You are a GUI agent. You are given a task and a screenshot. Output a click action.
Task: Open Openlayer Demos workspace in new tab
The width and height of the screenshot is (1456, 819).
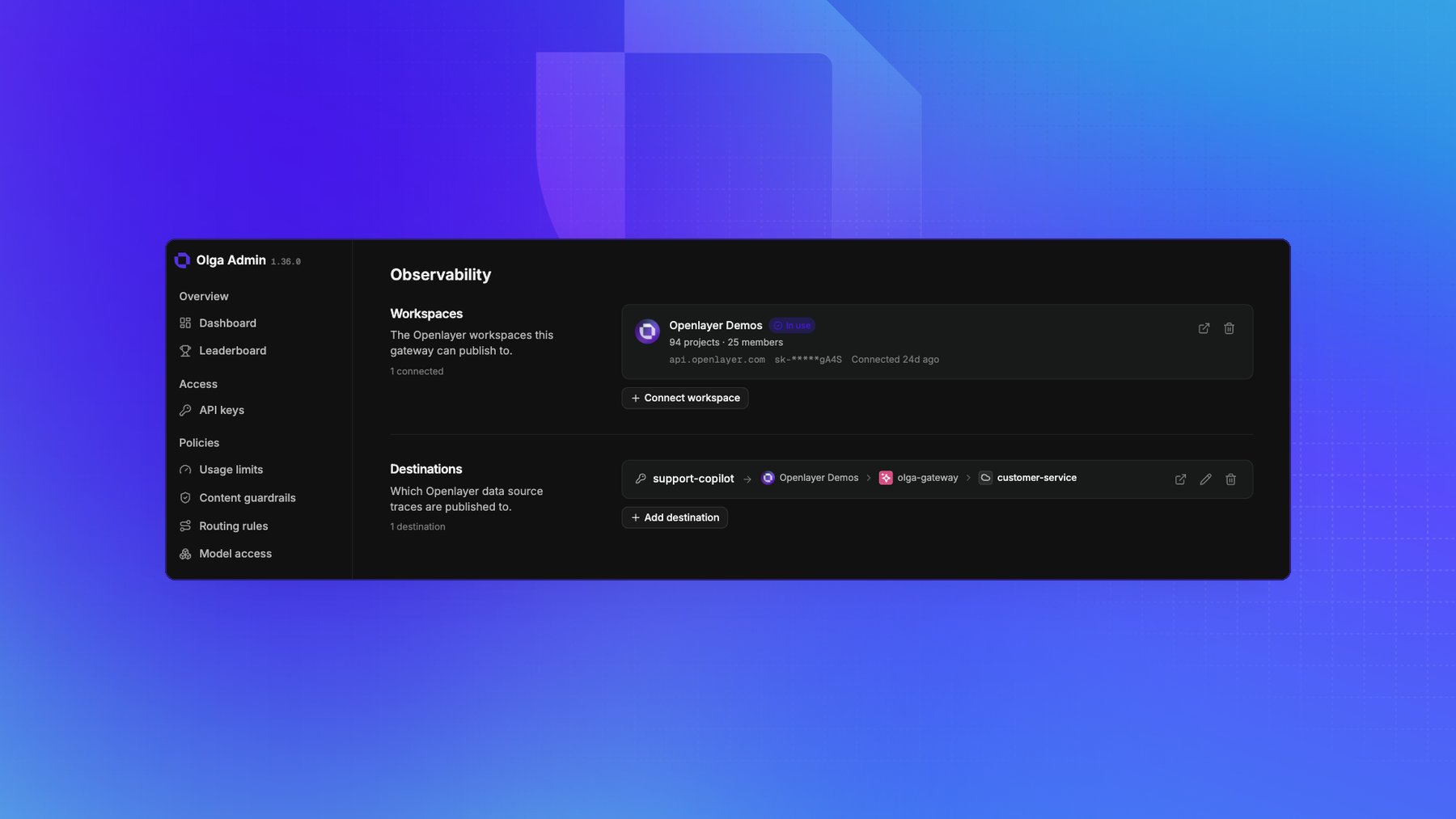pos(1204,328)
